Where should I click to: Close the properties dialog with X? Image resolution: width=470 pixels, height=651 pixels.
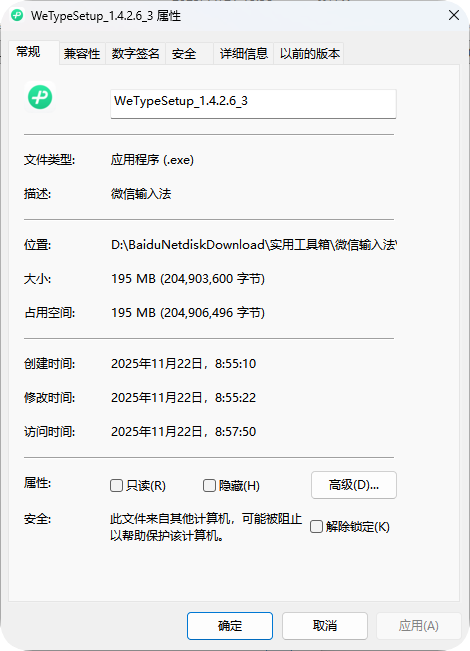tap(454, 15)
